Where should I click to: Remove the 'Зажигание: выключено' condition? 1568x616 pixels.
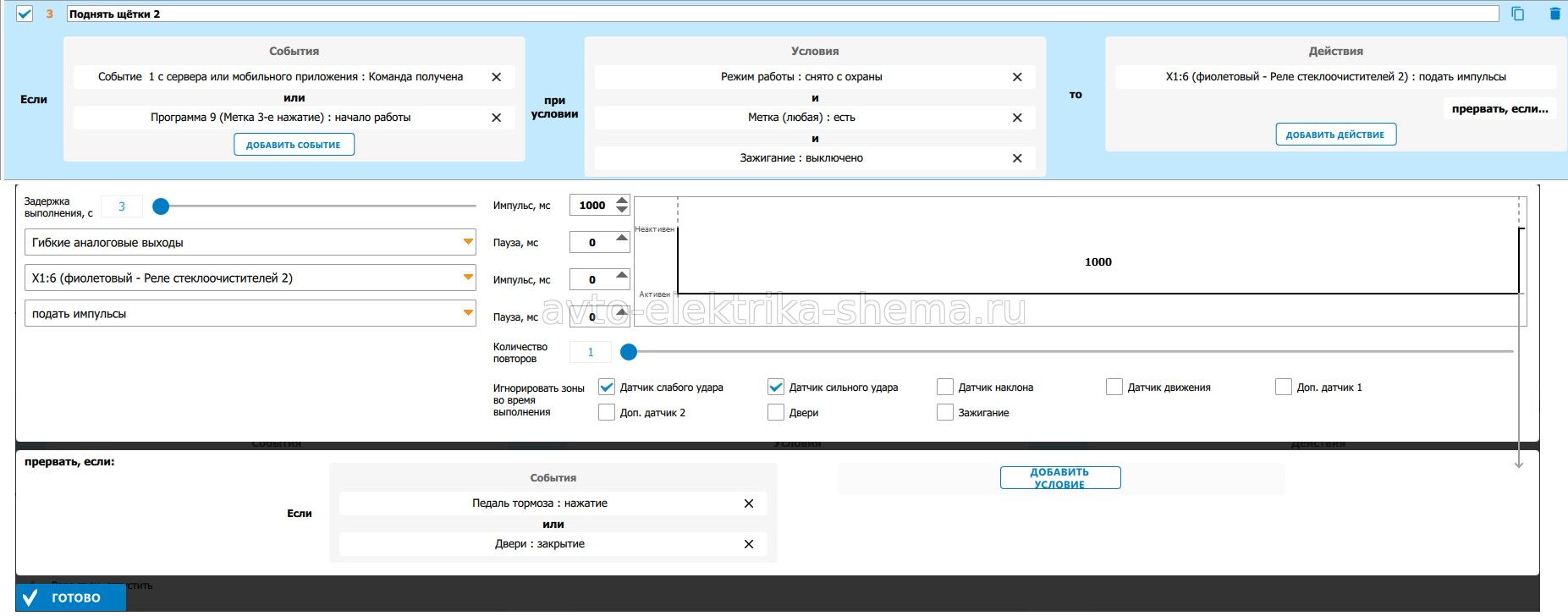(x=1017, y=158)
